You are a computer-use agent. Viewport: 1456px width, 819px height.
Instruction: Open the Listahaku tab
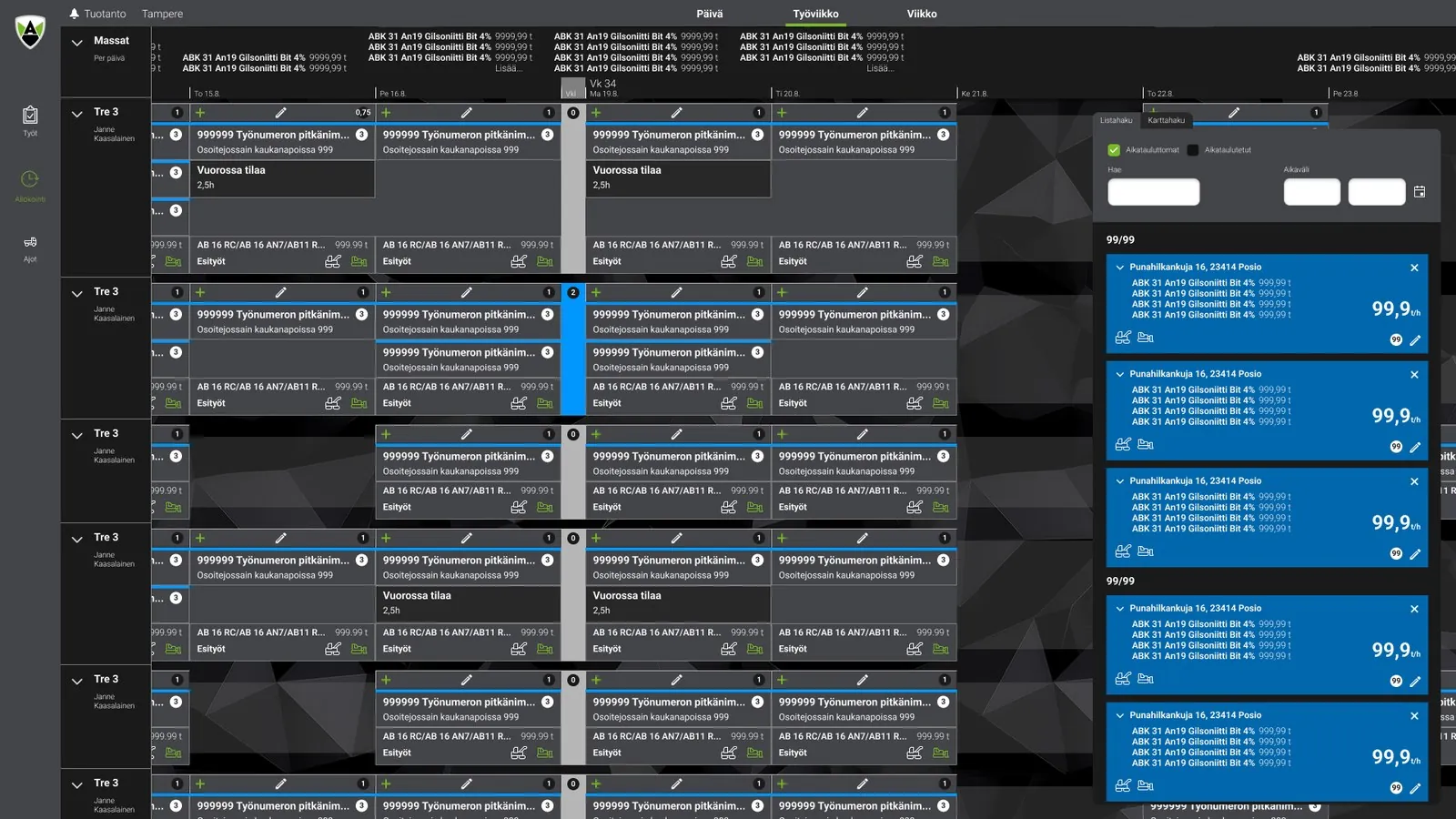1117,120
